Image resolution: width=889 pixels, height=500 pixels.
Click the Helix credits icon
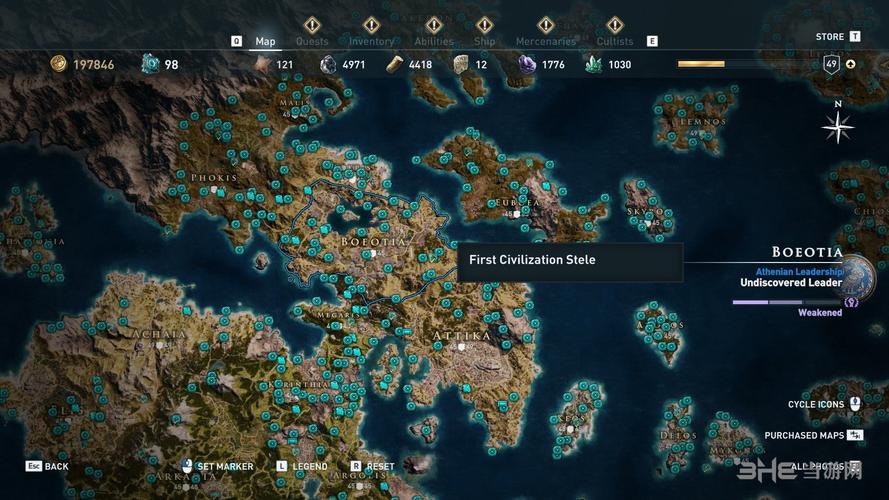pos(150,63)
